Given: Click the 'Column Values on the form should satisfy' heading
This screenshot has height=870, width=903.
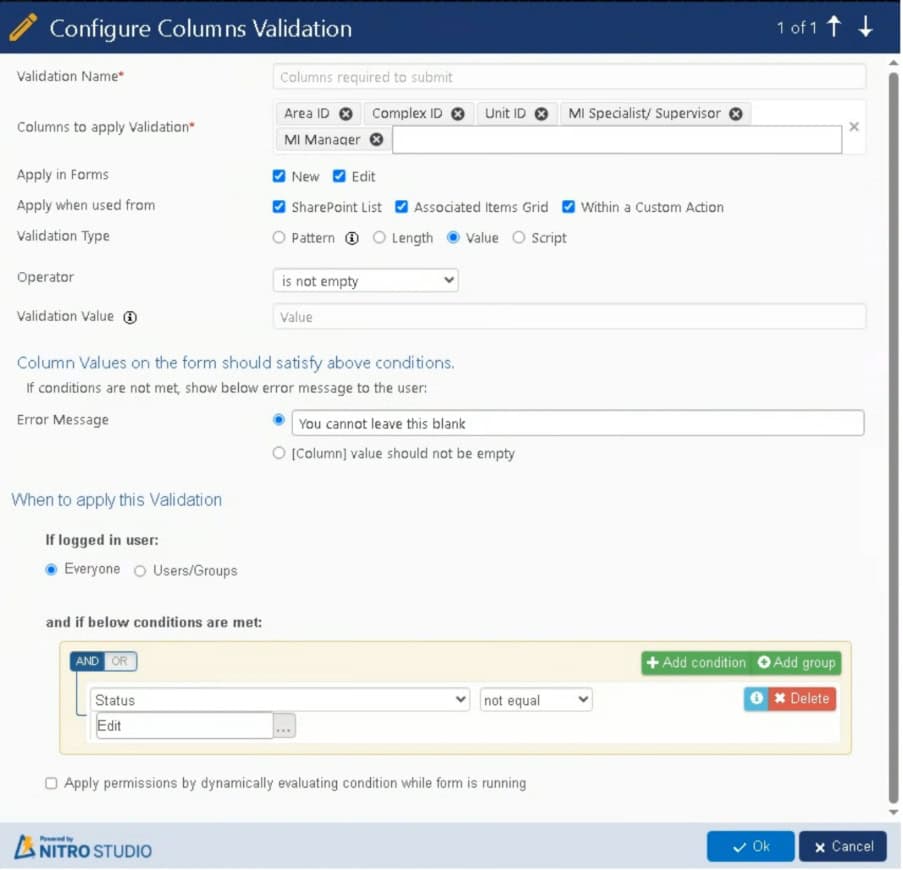Looking at the screenshot, I should [x=236, y=363].
